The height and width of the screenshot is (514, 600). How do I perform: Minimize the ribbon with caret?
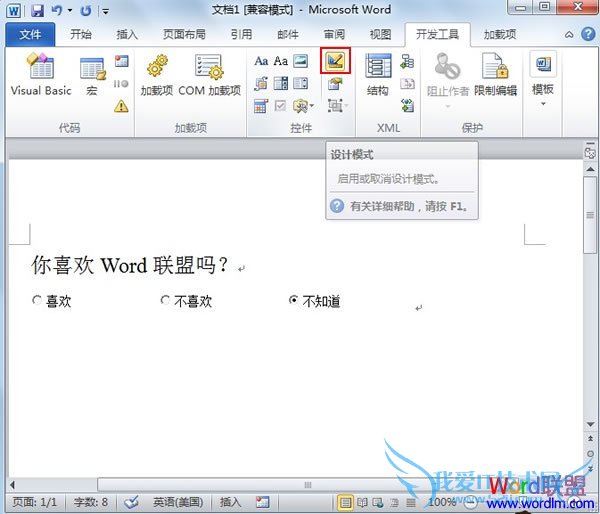click(x=569, y=35)
